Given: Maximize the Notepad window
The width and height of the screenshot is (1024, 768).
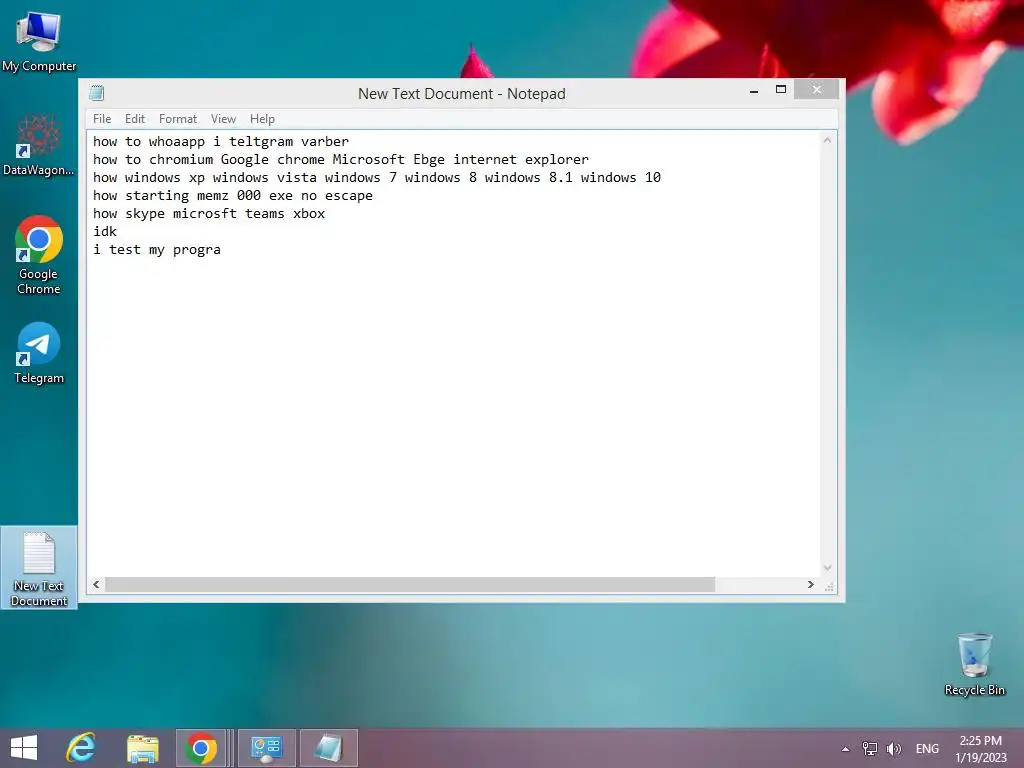Looking at the screenshot, I should 780,89.
